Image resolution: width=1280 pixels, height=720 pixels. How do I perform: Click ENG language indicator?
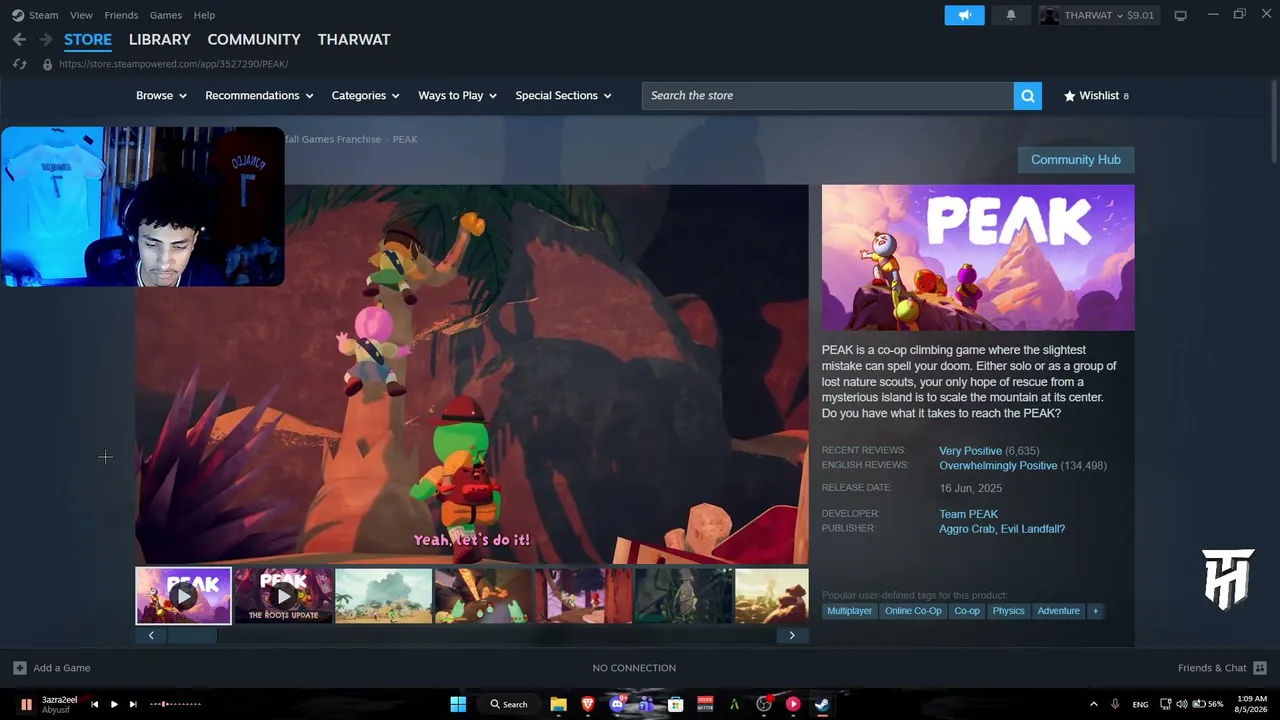point(1140,704)
